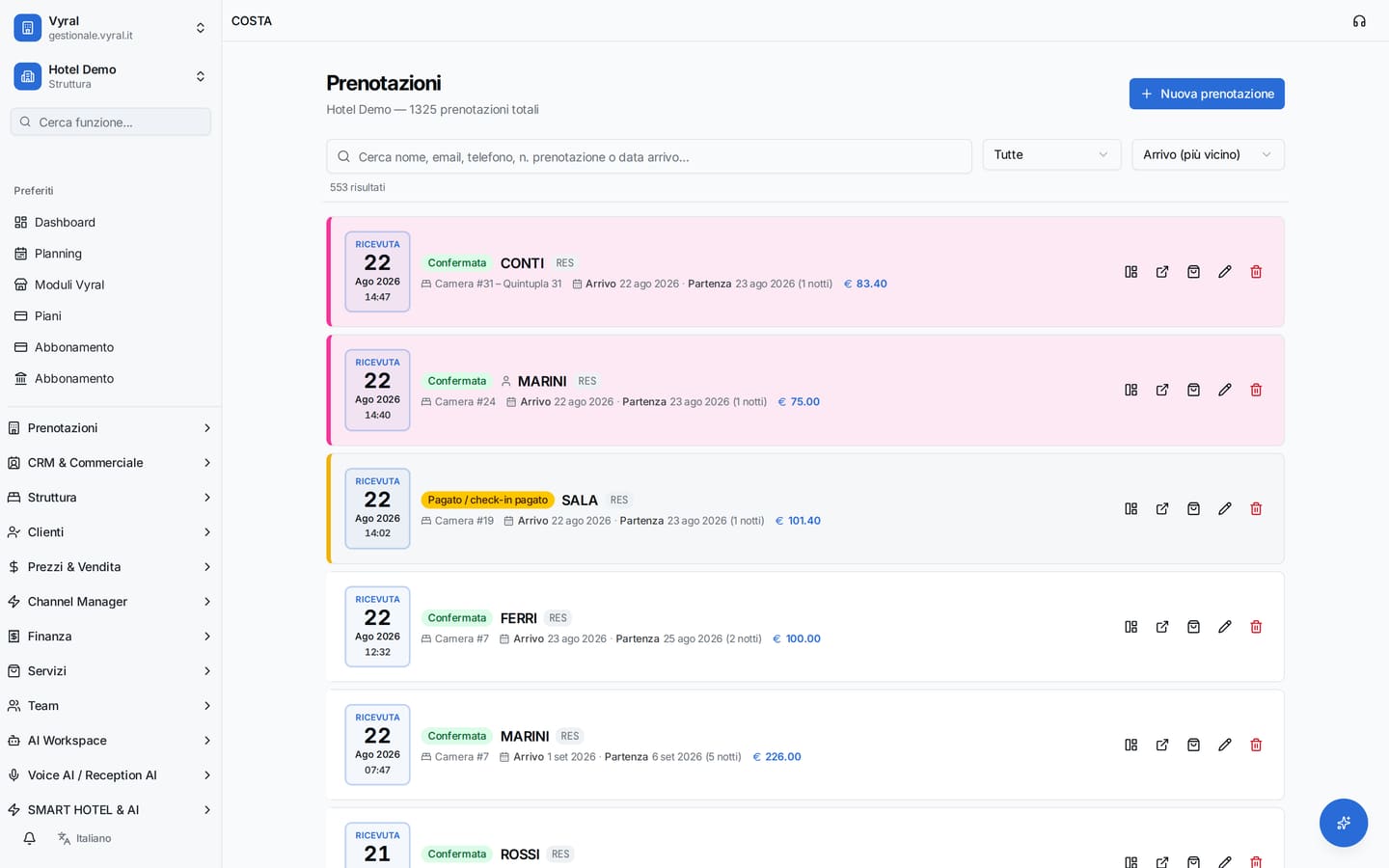Edit the MARINI €226.00 reservation
This screenshot has width=1389, height=868.
click(1225, 745)
